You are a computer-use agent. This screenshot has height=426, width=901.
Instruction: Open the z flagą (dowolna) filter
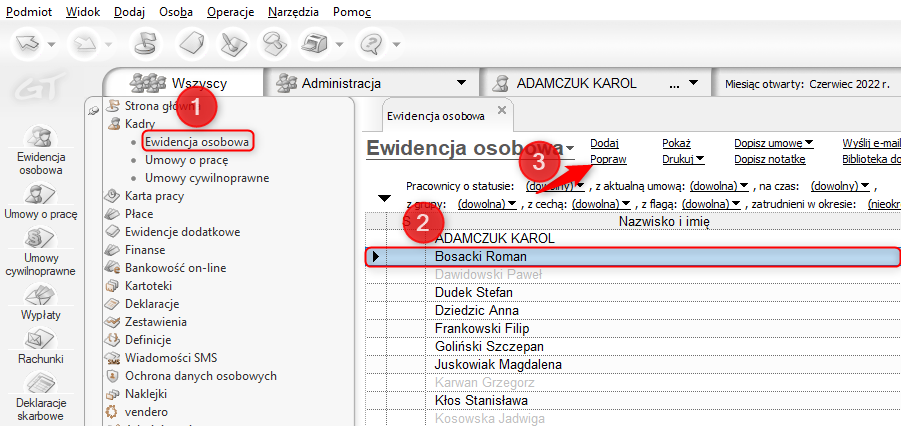(x=711, y=204)
